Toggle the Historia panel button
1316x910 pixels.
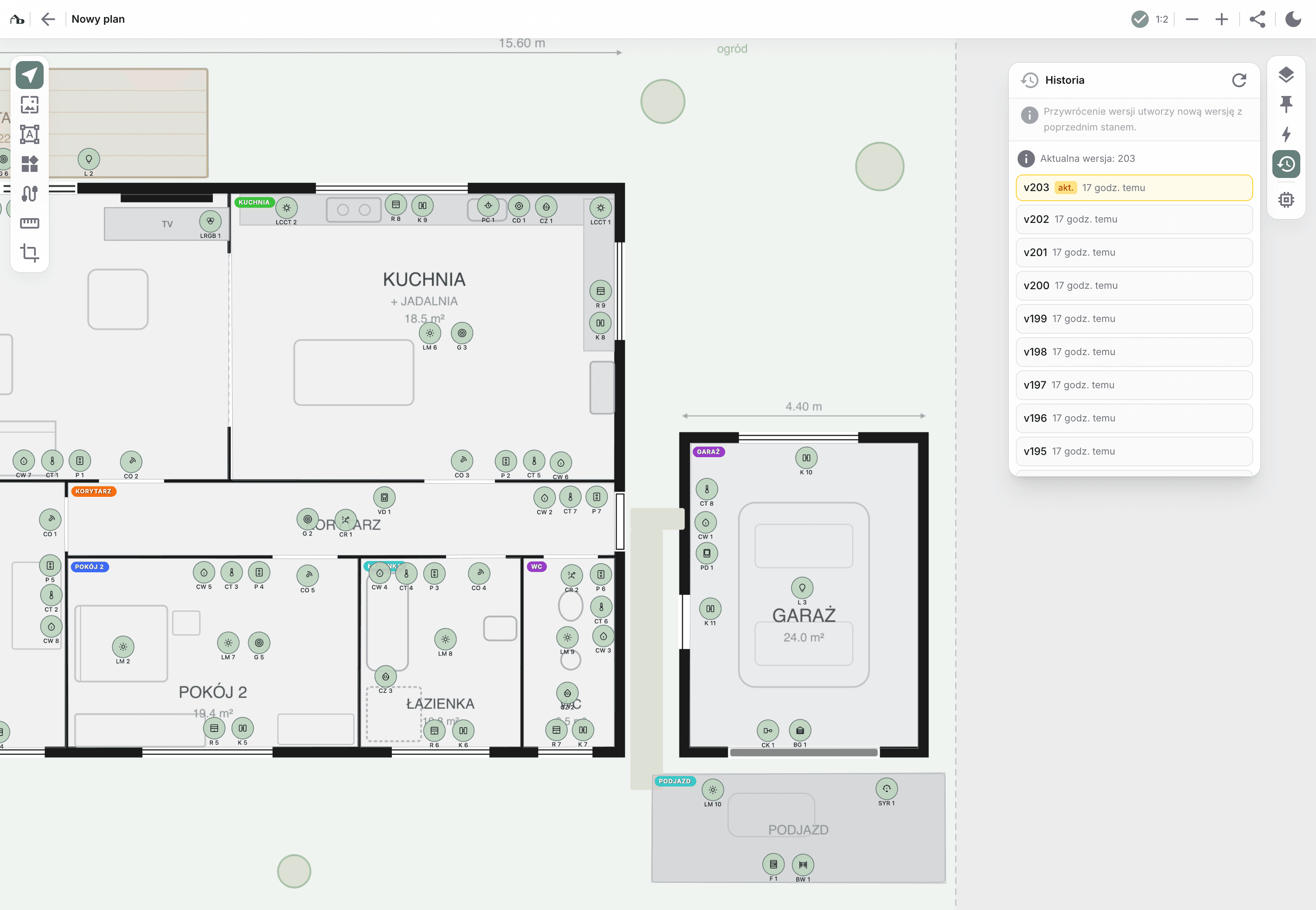click(1286, 164)
